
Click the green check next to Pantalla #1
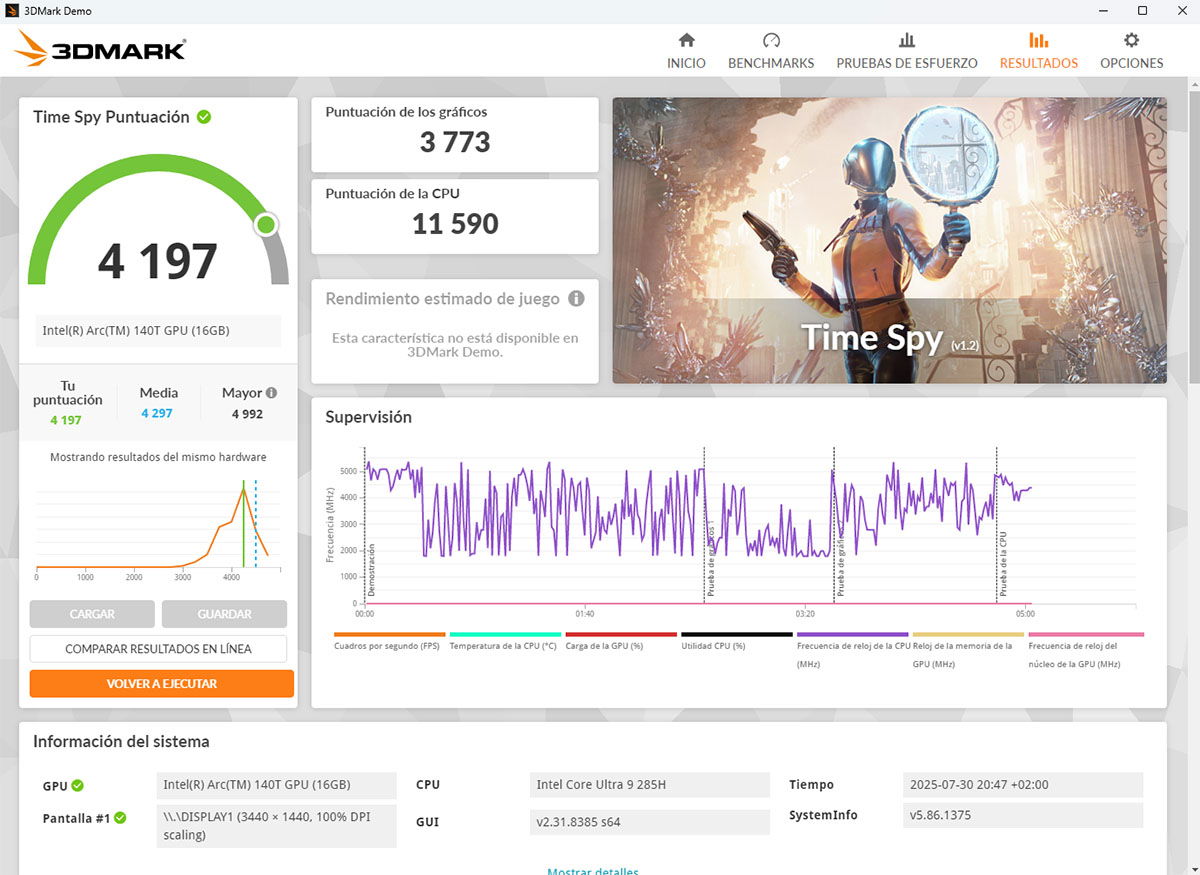120,818
